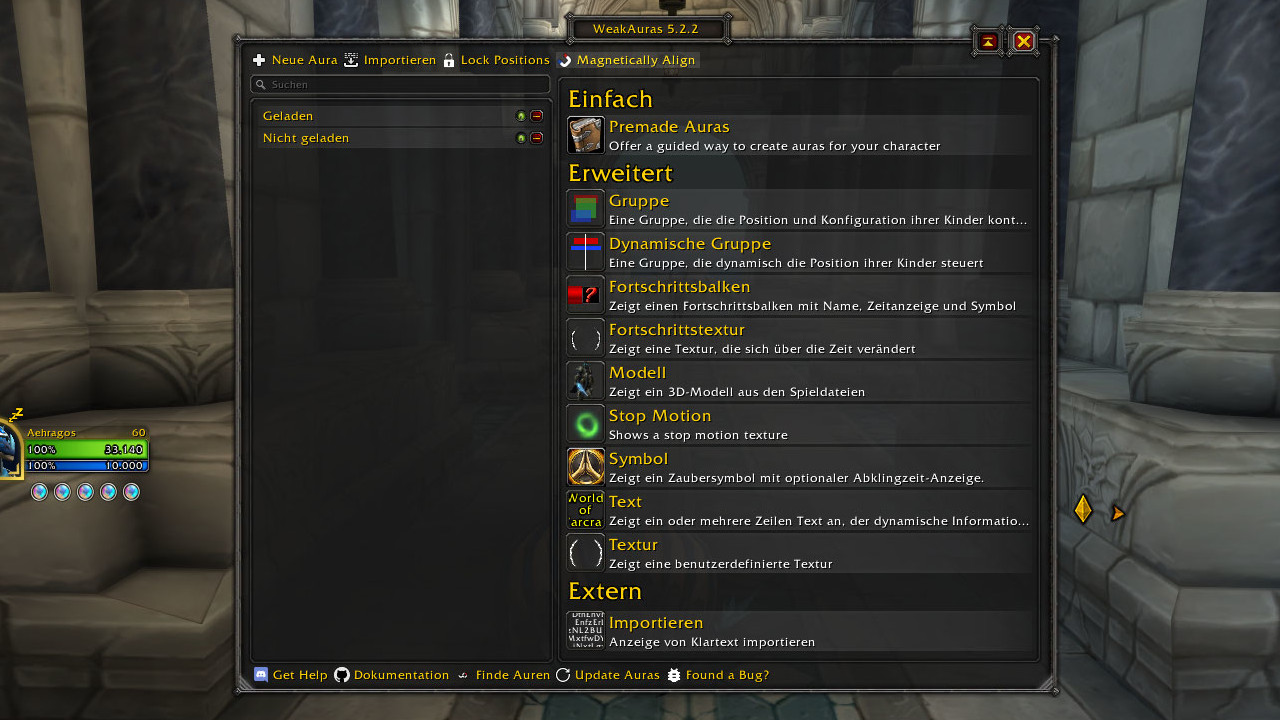This screenshot has width=1280, height=720.
Task: Choose the green Stop Motion icon
Action: tap(585, 424)
